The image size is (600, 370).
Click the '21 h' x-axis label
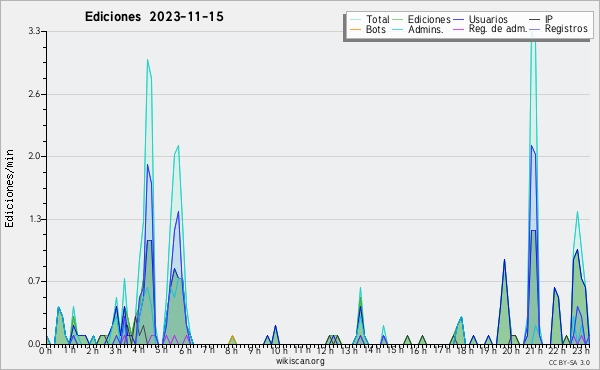534,350
